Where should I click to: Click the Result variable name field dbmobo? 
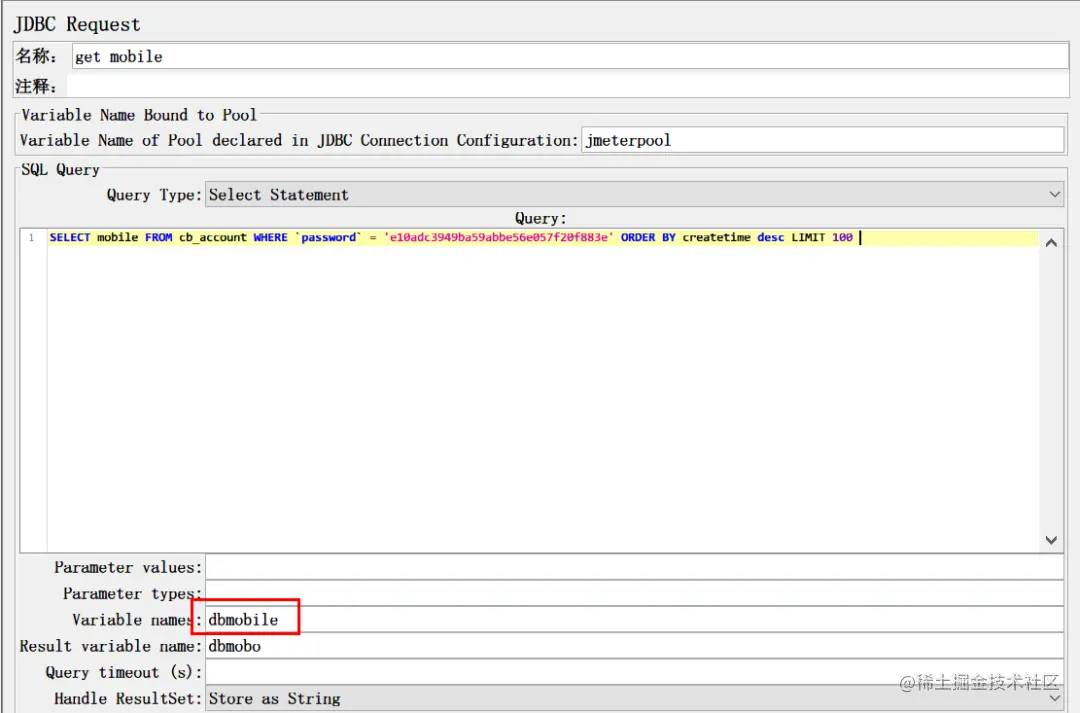point(634,646)
